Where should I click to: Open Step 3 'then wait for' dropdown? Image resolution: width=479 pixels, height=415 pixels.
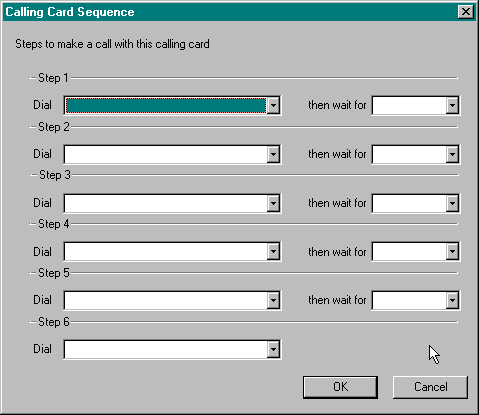[452, 203]
